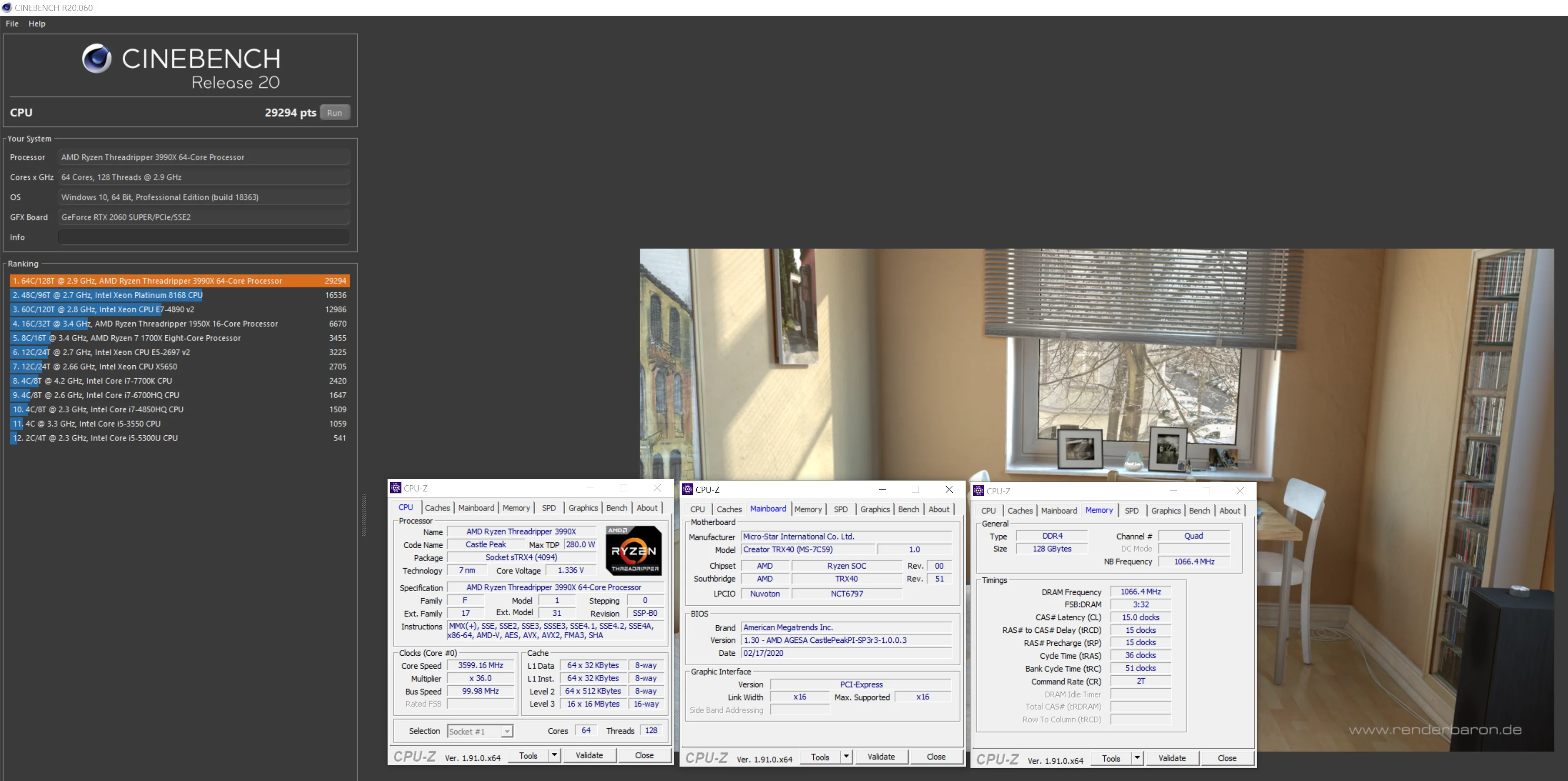Open Graphics tab in first CPU-Z window

583,508
